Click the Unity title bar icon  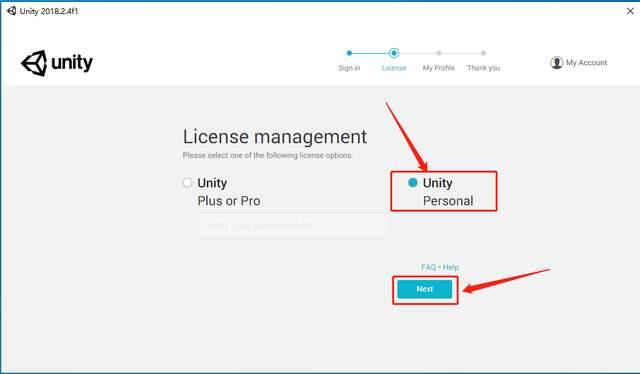(11, 11)
